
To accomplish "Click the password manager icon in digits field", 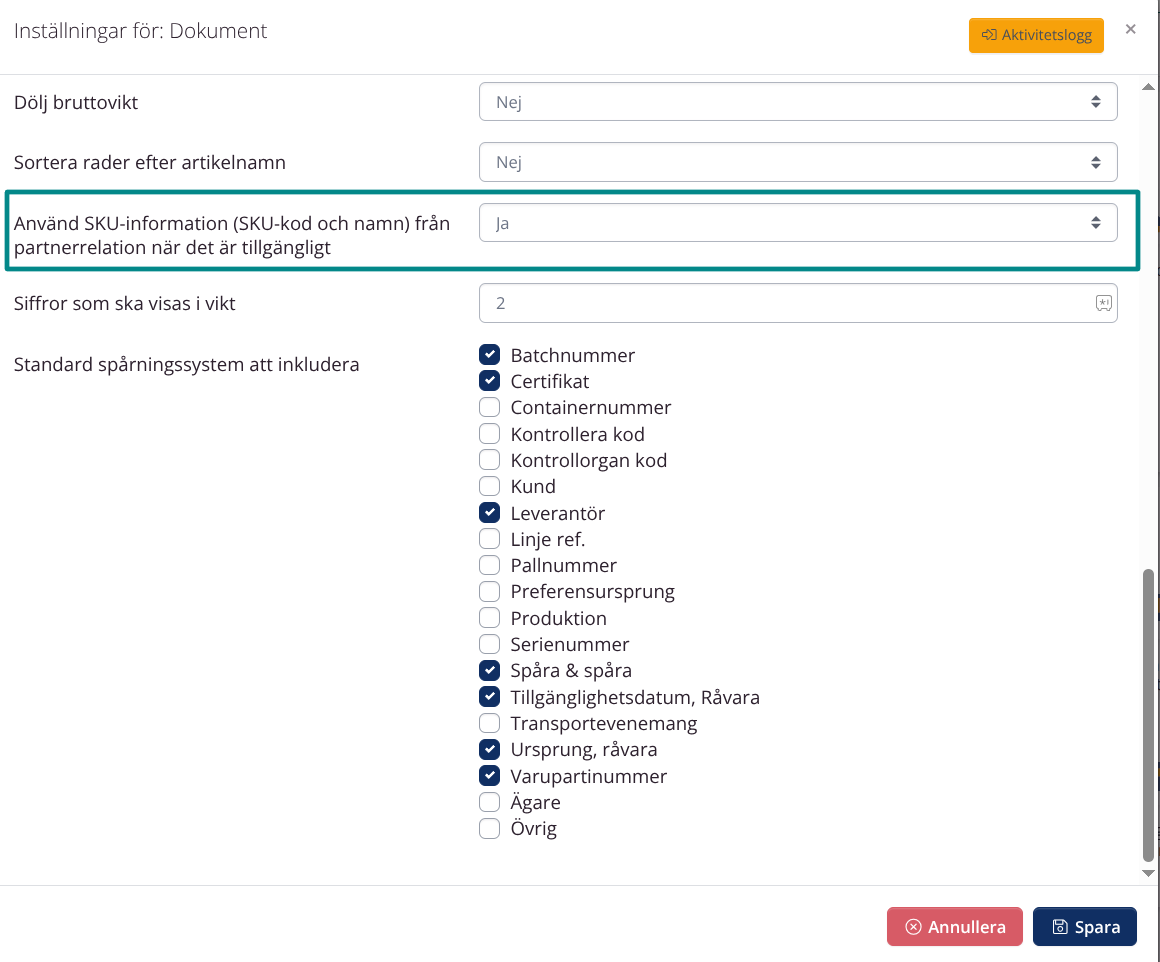I will 1103,303.
